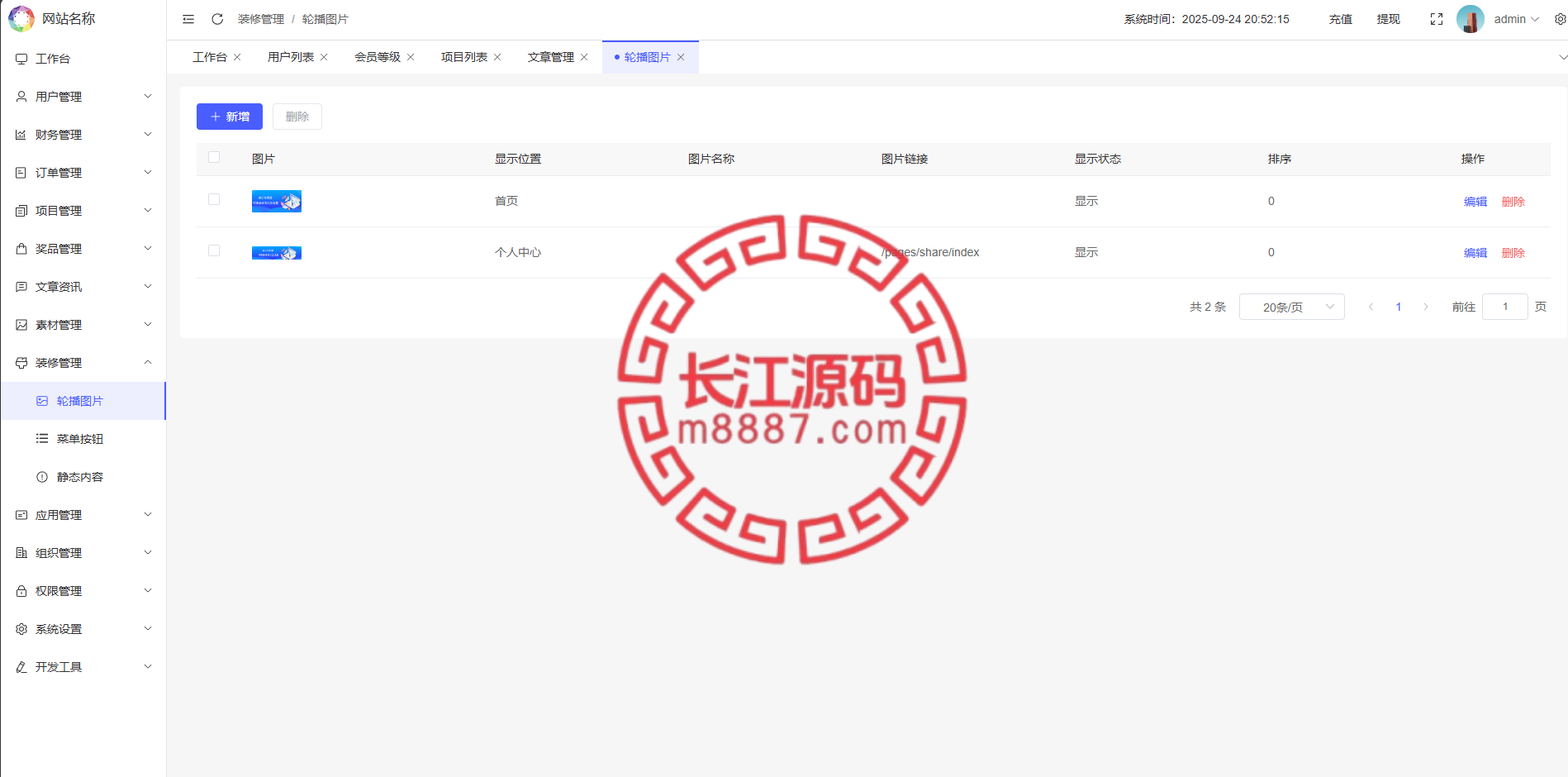1568x777 pixels.
Task: Check the 个人中心 row checkbox
Action: [214, 250]
